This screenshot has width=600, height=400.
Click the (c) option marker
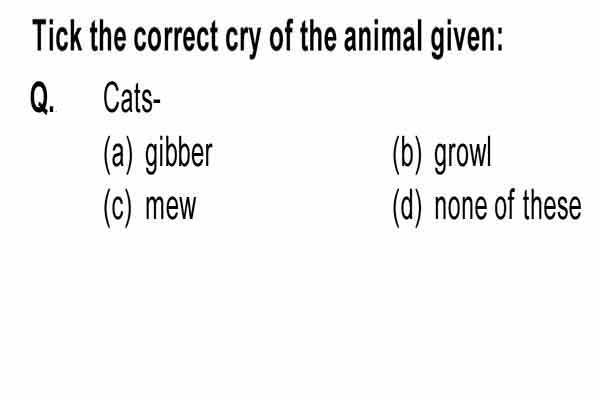point(118,207)
